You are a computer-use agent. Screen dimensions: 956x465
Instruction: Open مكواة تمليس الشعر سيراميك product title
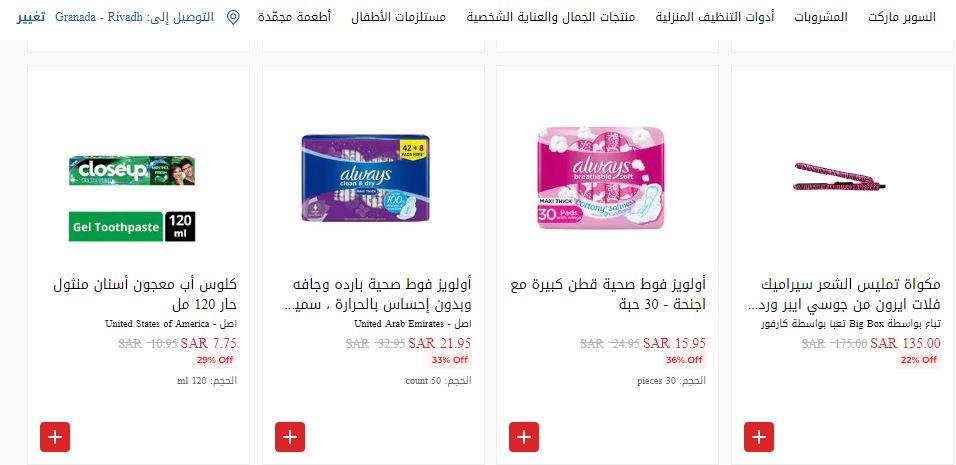pos(843,294)
